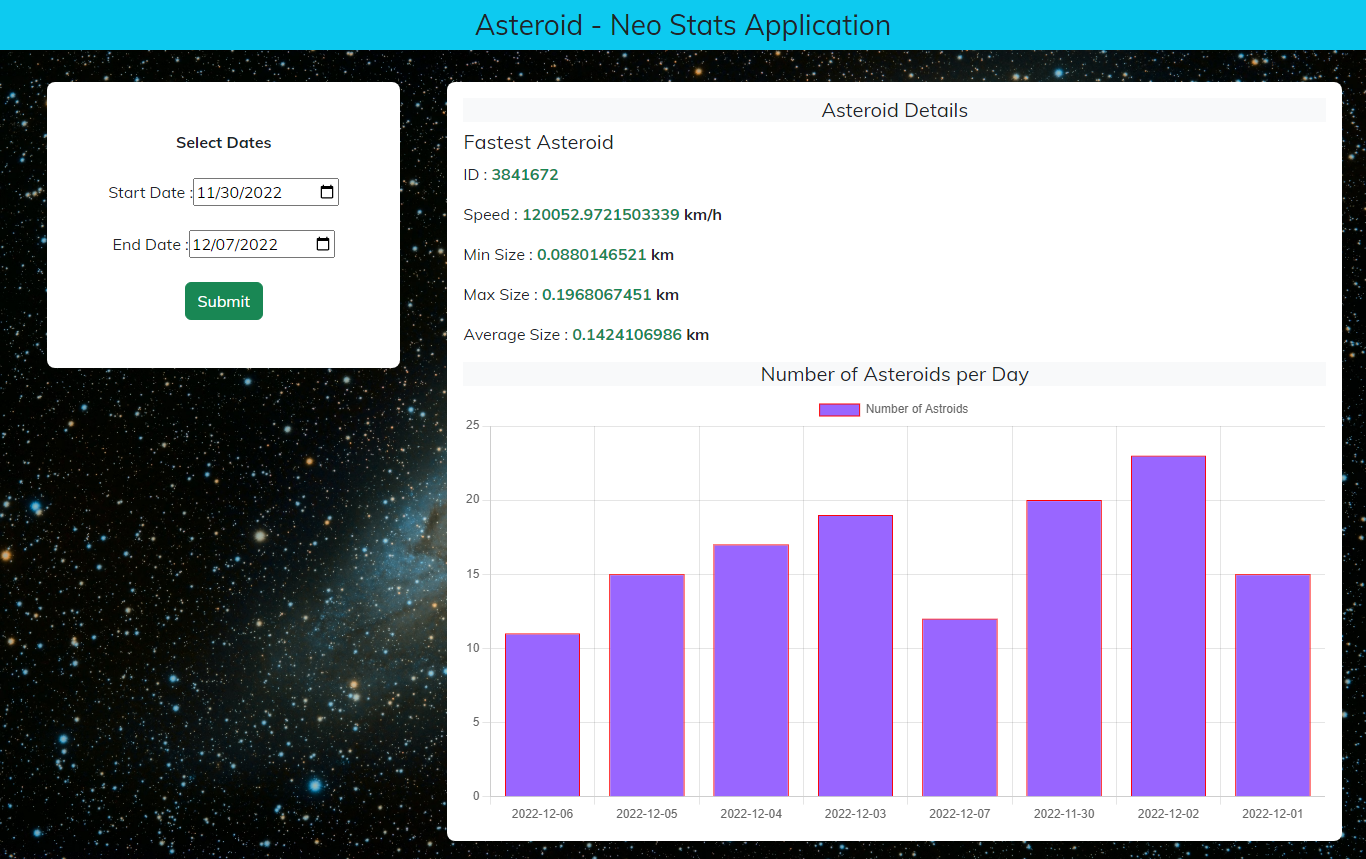Click the Submit button
Viewport: 1366px width, 859px height.
(223, 301)
